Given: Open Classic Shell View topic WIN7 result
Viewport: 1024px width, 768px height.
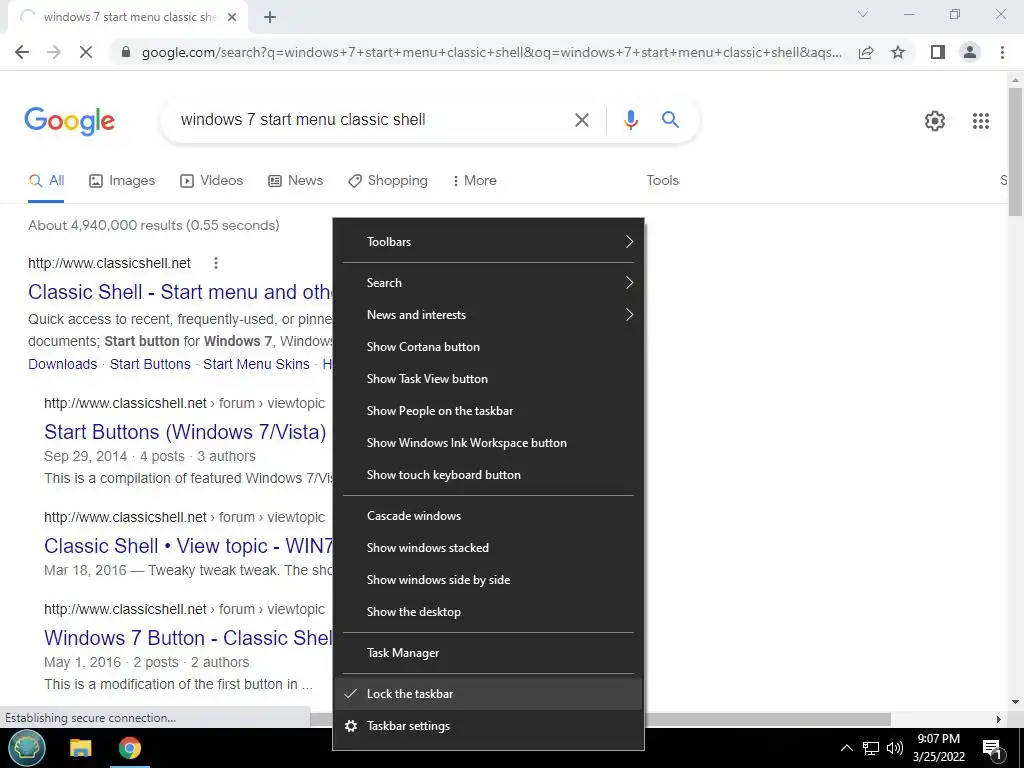Looking at the screenshot, I should [188, 545].
